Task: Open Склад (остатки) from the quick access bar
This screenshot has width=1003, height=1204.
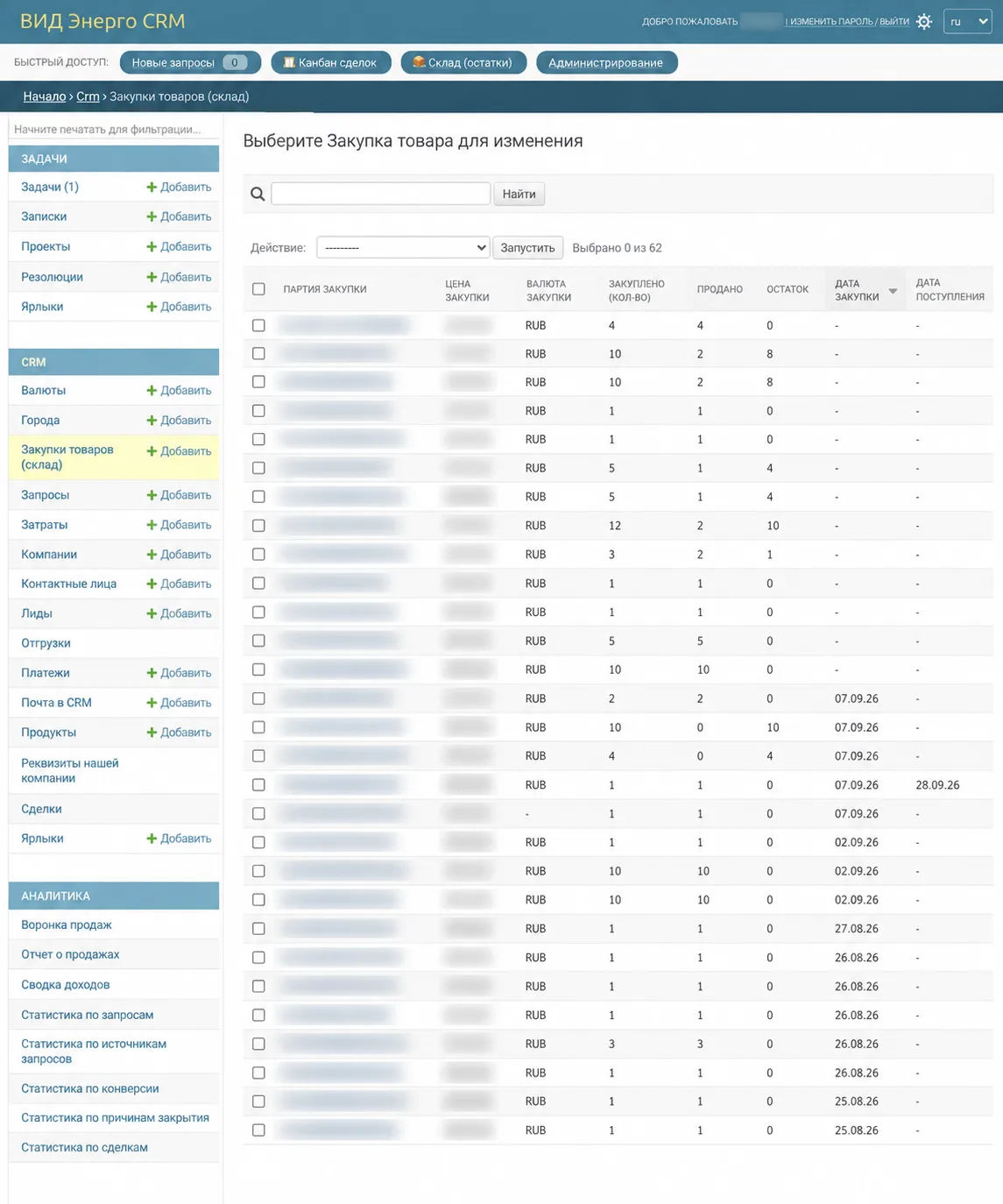Action: tap(463, 62)
